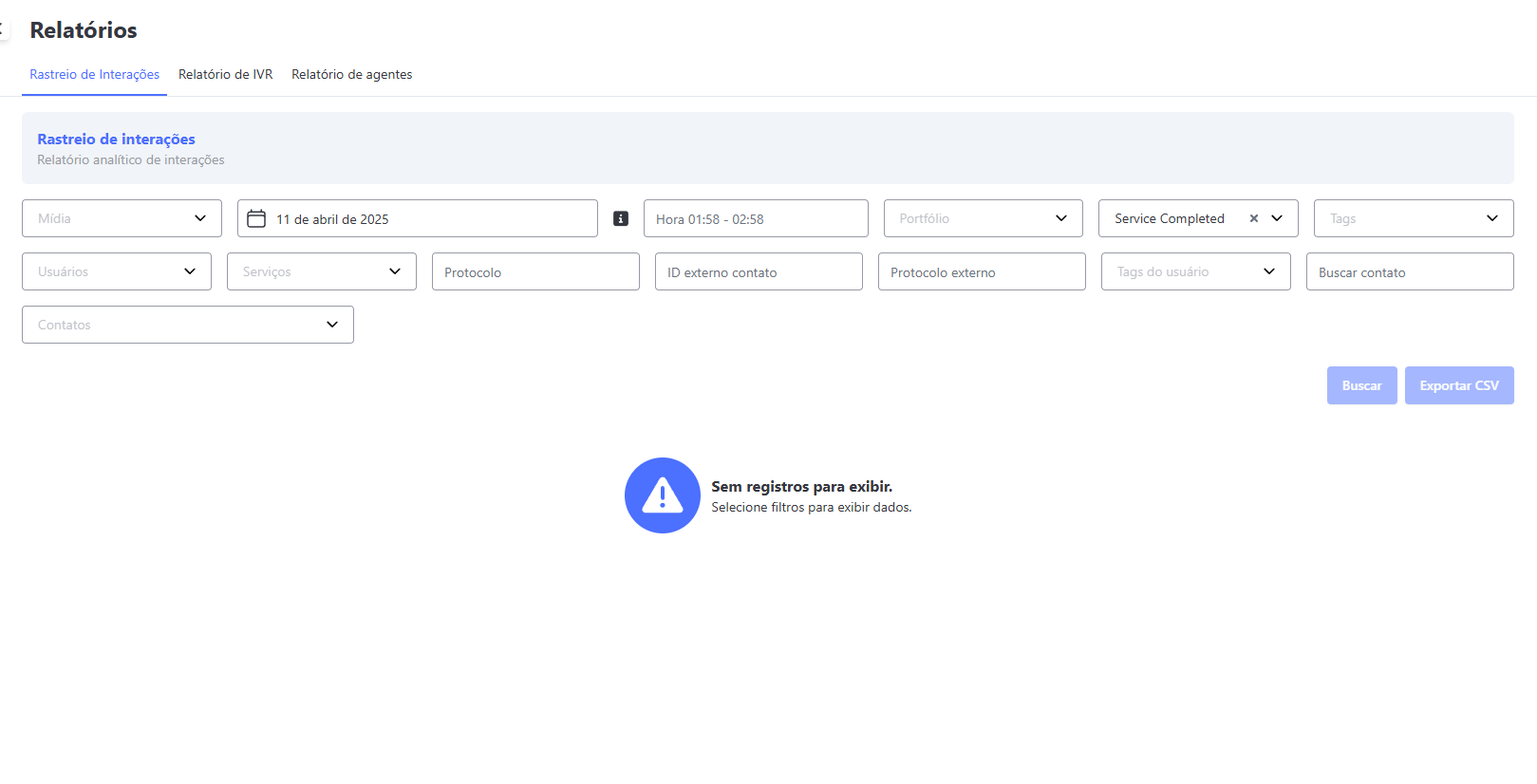Expand the Usuários dropdown

point(116,271)
